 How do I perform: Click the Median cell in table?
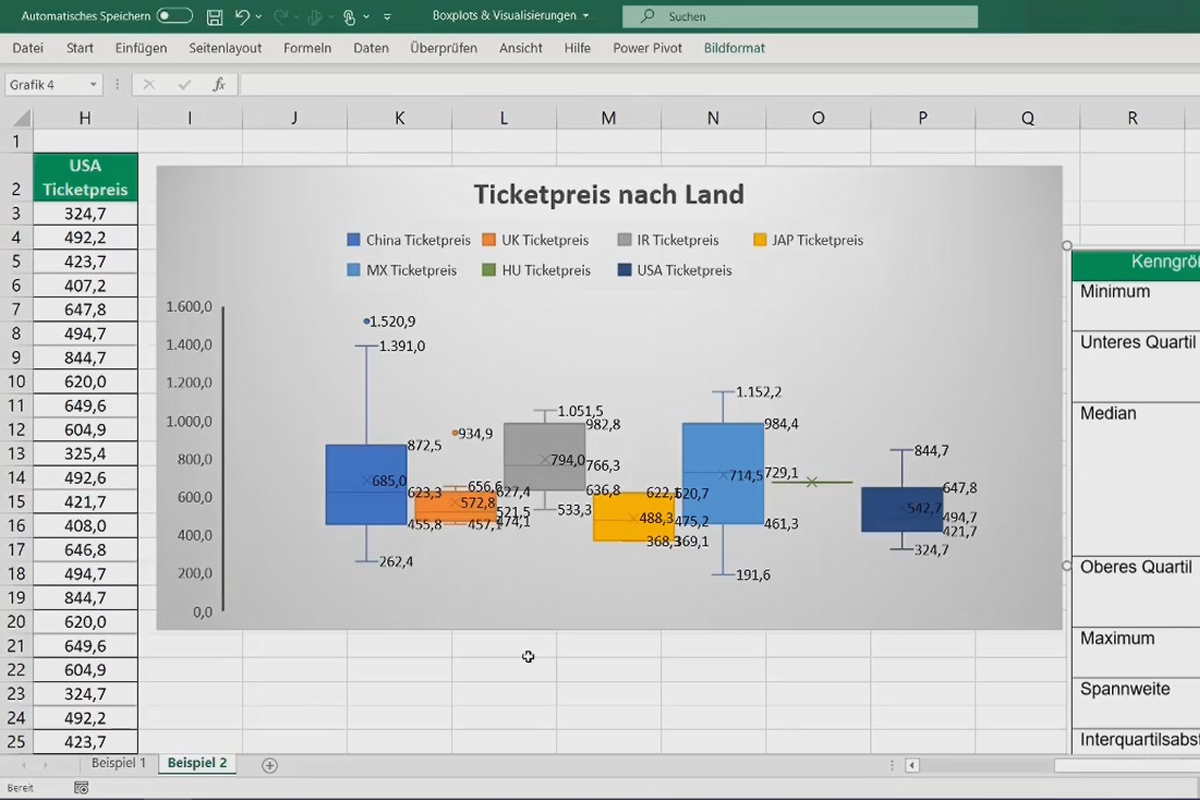coord(1136,479)
